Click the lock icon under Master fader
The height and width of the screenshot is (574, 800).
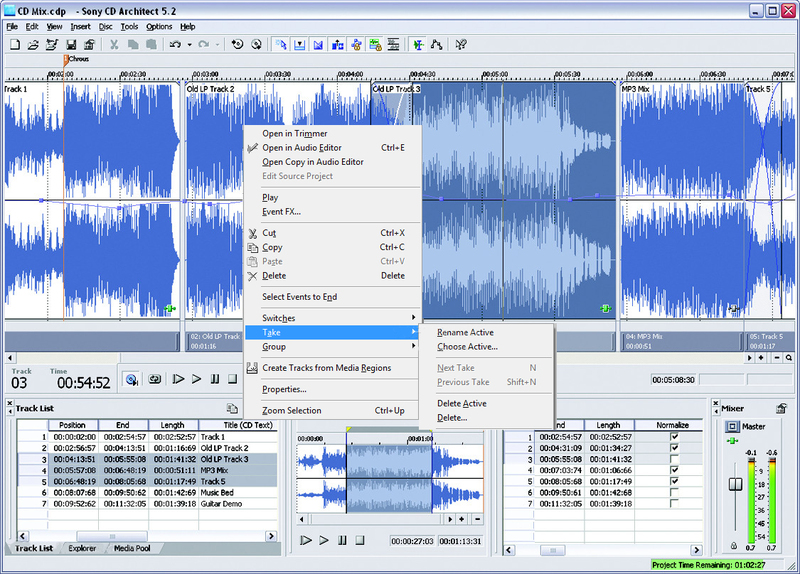[734, 546]
